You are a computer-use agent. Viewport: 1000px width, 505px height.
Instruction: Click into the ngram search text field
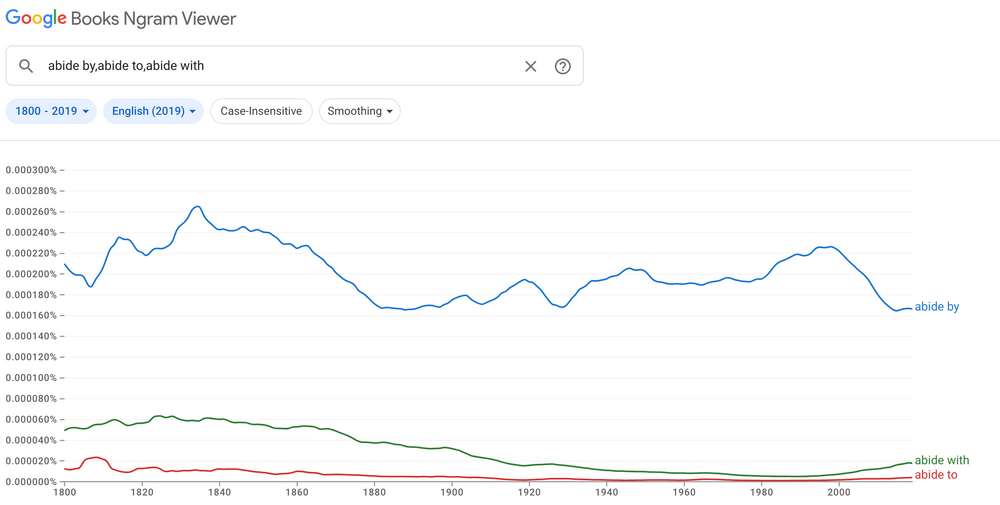[x=280, y=66]
